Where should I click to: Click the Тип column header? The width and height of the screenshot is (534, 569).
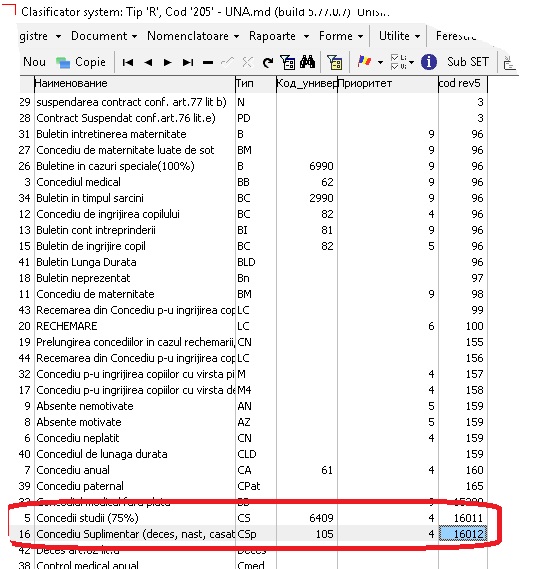click(256, 84)
